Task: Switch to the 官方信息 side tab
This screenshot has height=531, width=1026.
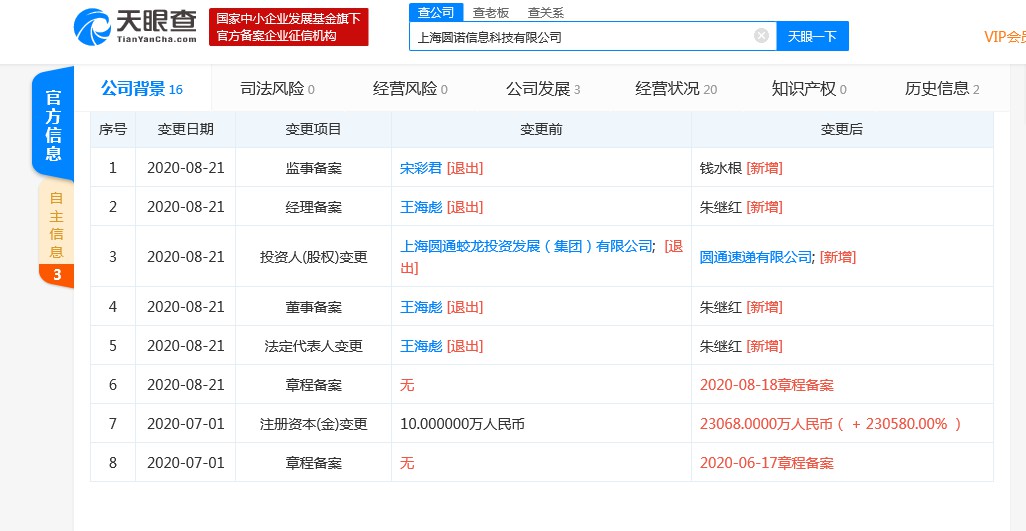Action: 53,124
